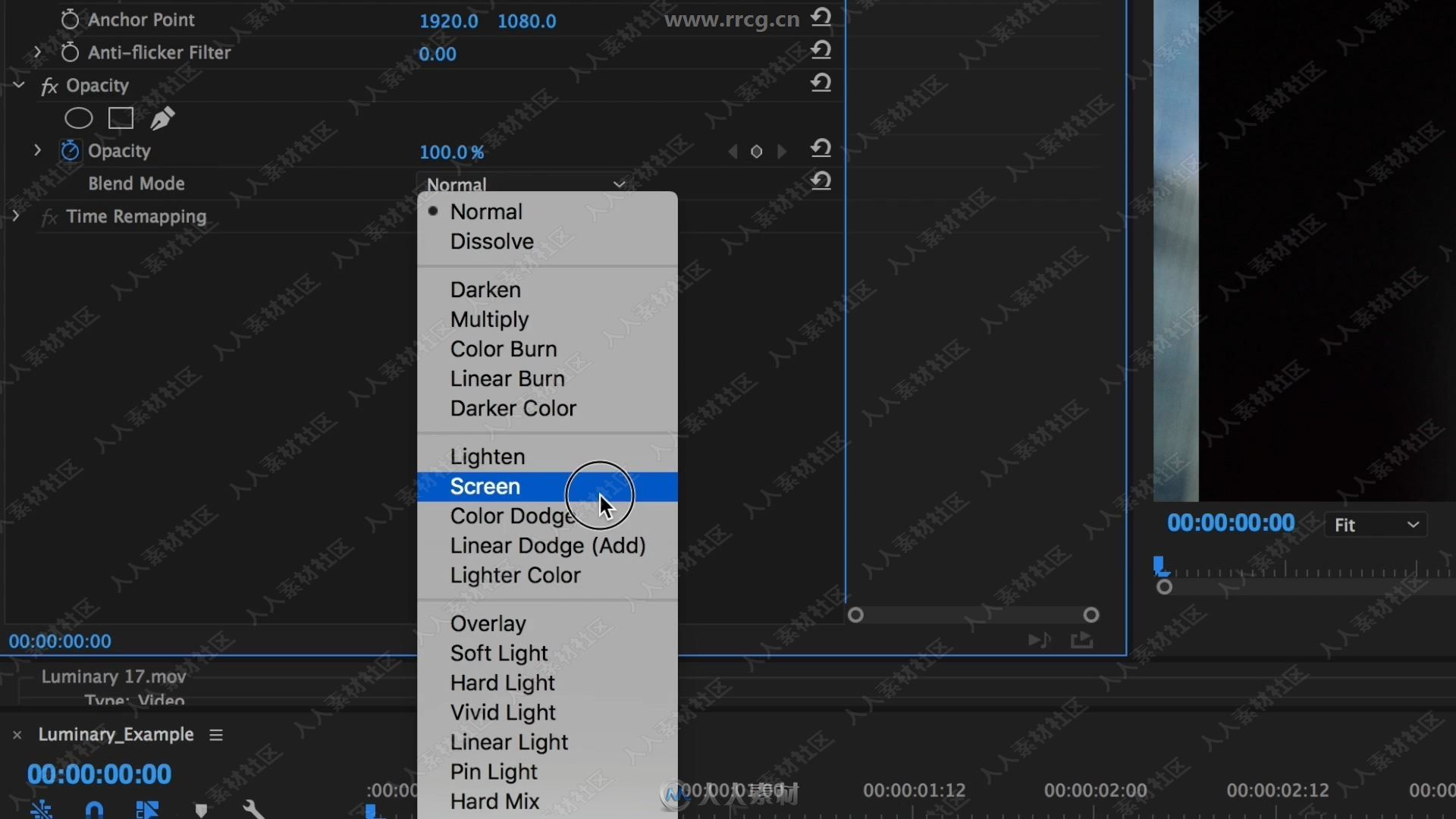Click the Normal blend mode option

(486, 211)
